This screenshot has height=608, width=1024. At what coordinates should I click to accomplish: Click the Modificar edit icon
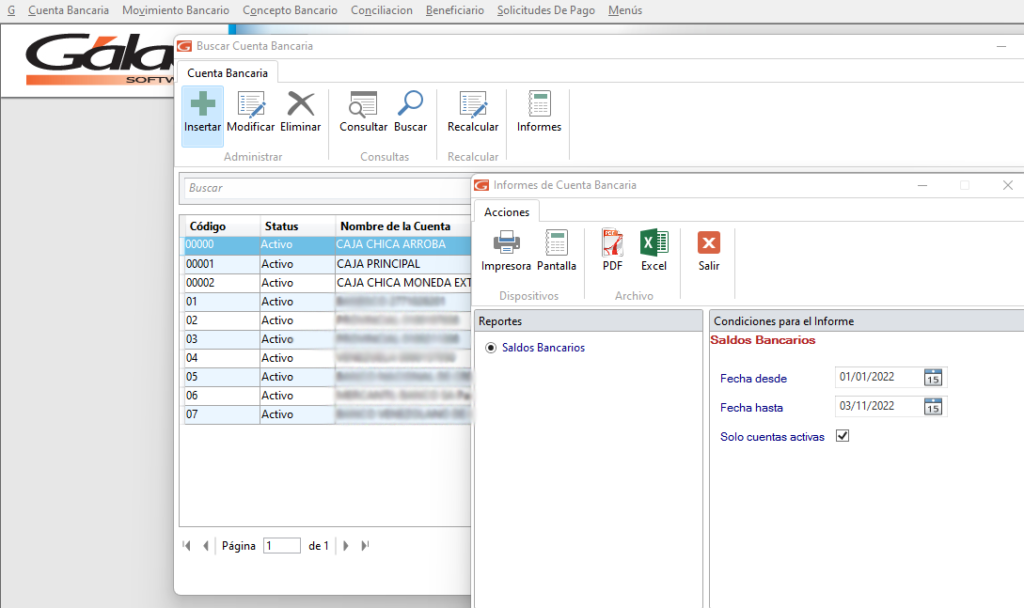250,105
